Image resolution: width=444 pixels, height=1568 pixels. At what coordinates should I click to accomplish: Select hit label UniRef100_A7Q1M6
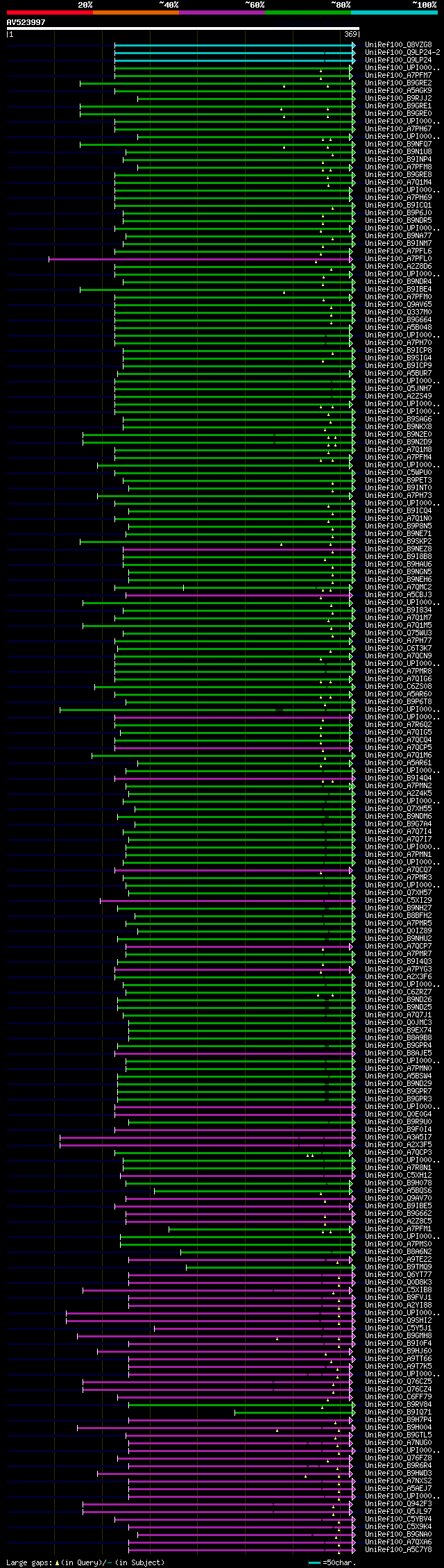coord(398,756)
